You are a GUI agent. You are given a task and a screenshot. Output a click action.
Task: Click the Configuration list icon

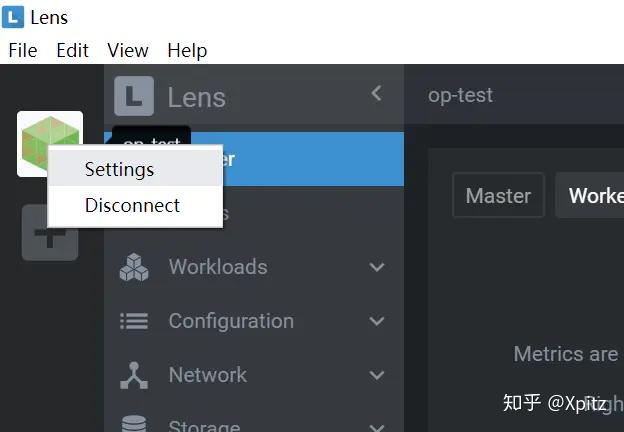pos(134,321)
